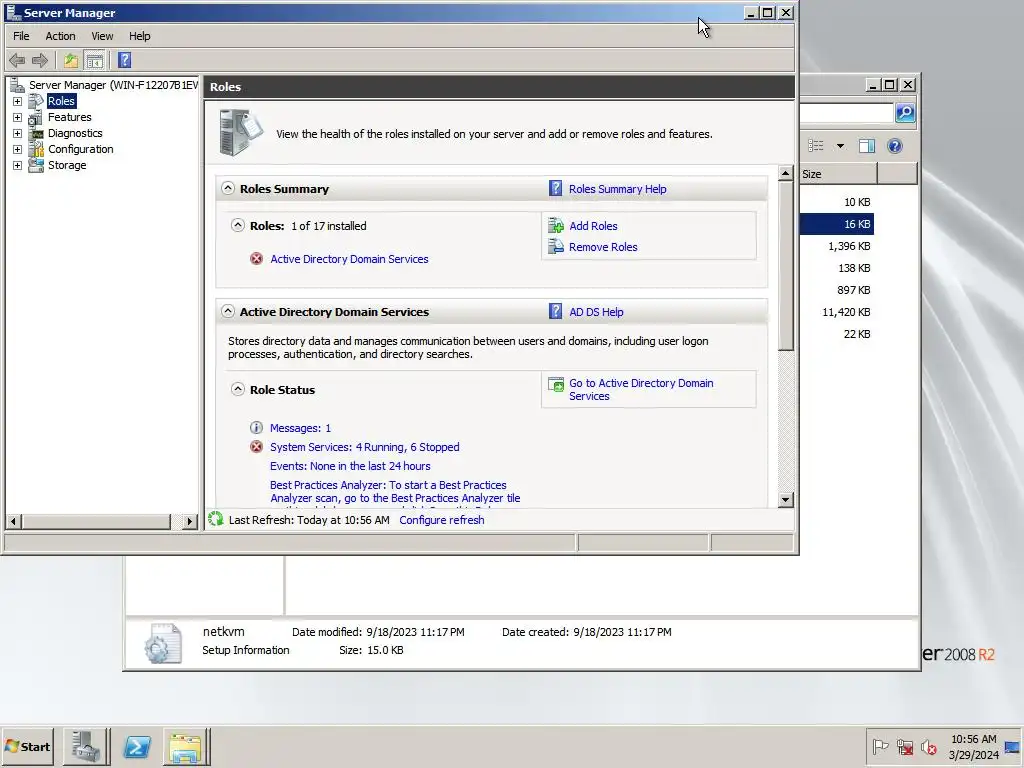Click the Add Roles link
This screenshot has height=768, width=1024.
pos(593,226)
